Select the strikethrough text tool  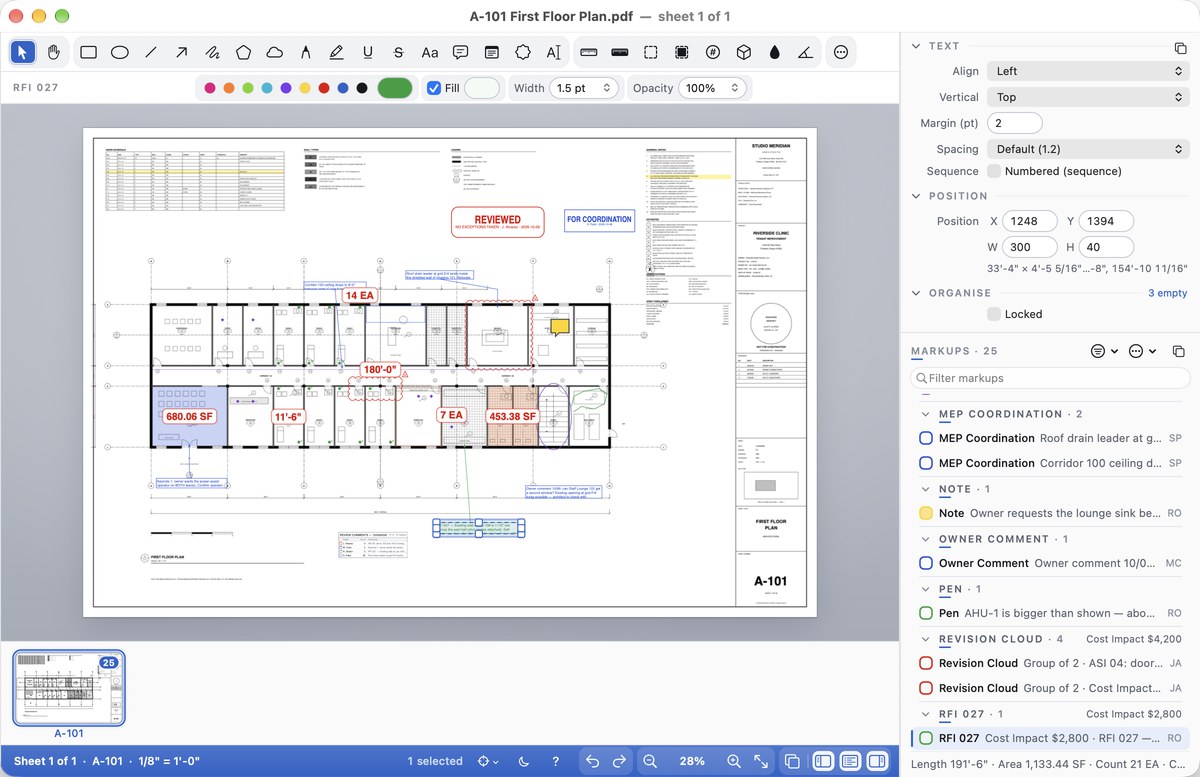point(398,52)
